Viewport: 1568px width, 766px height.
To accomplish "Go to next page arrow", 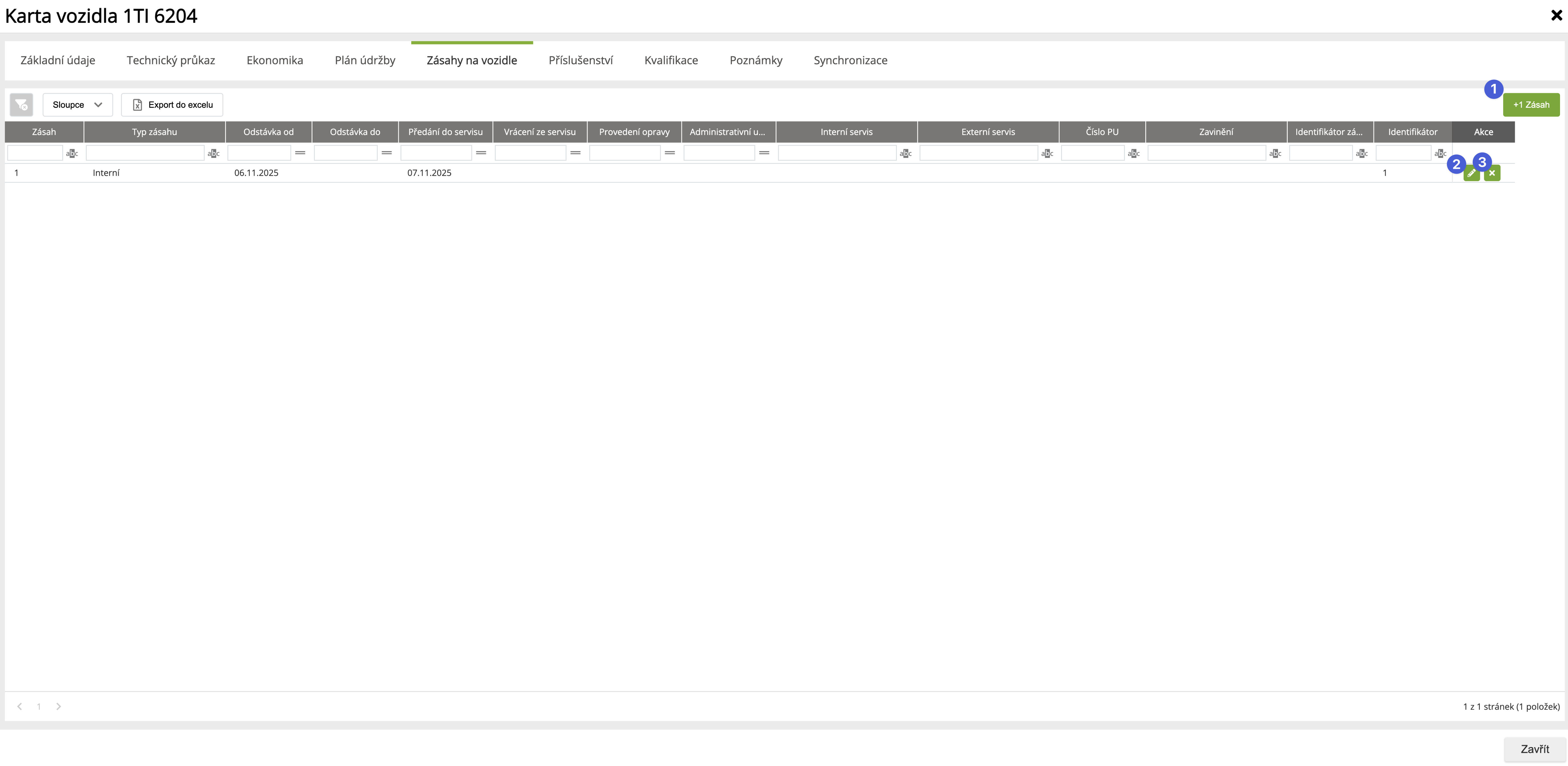I will tap(59, 706).
